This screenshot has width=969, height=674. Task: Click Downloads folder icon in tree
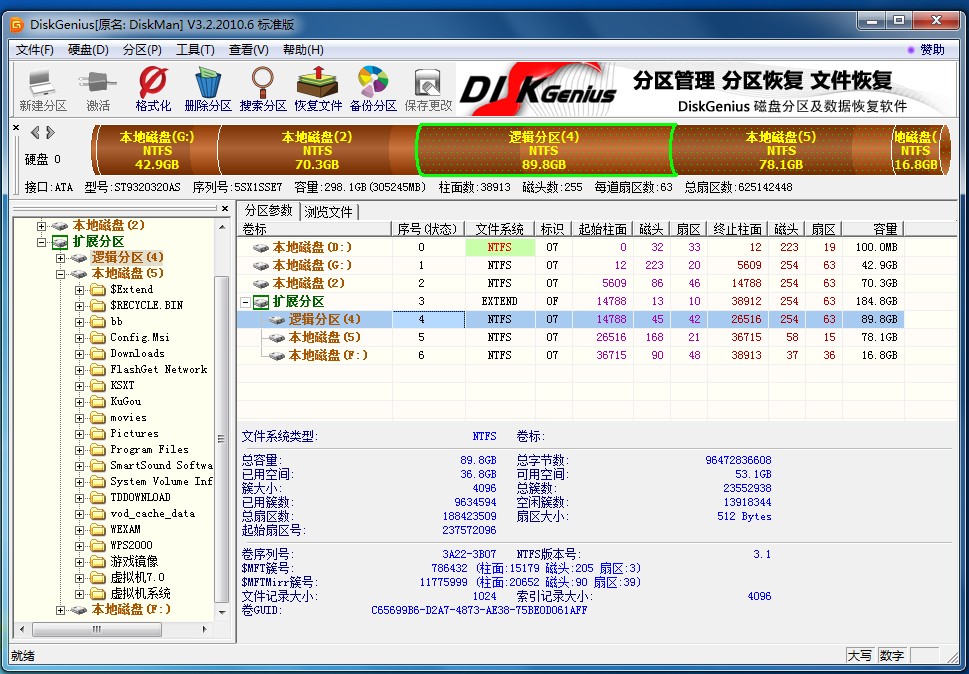click(98, 353)
